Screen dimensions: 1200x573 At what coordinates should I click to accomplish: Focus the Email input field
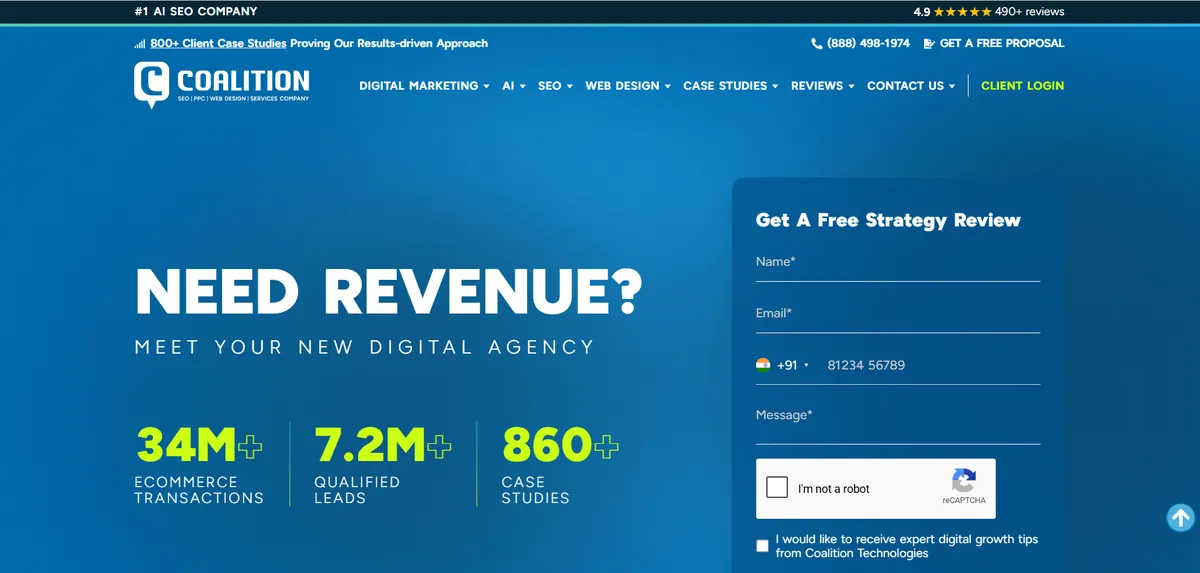[898, 316]
